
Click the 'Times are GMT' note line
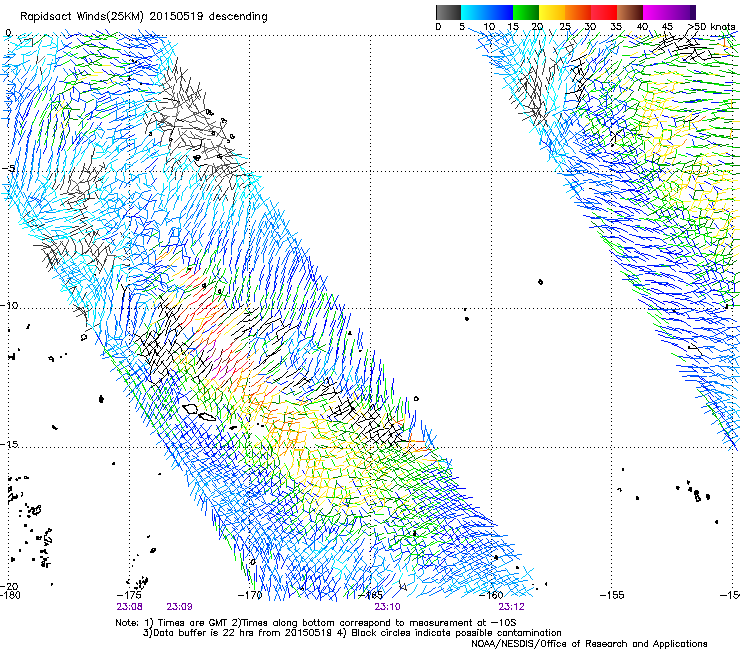[x=316, y=623]
